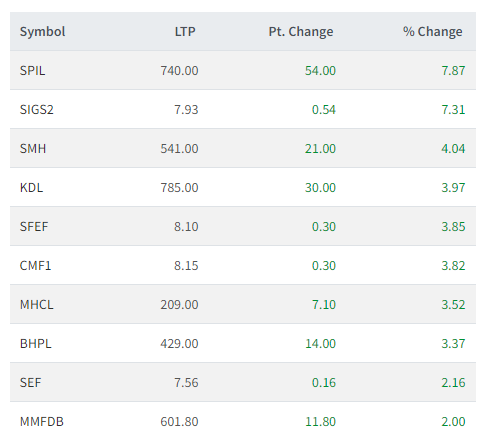Sort by Pt. Change column header
Image resolution: width=485 pixels, height=436 pixels.
tap(301, 32)
